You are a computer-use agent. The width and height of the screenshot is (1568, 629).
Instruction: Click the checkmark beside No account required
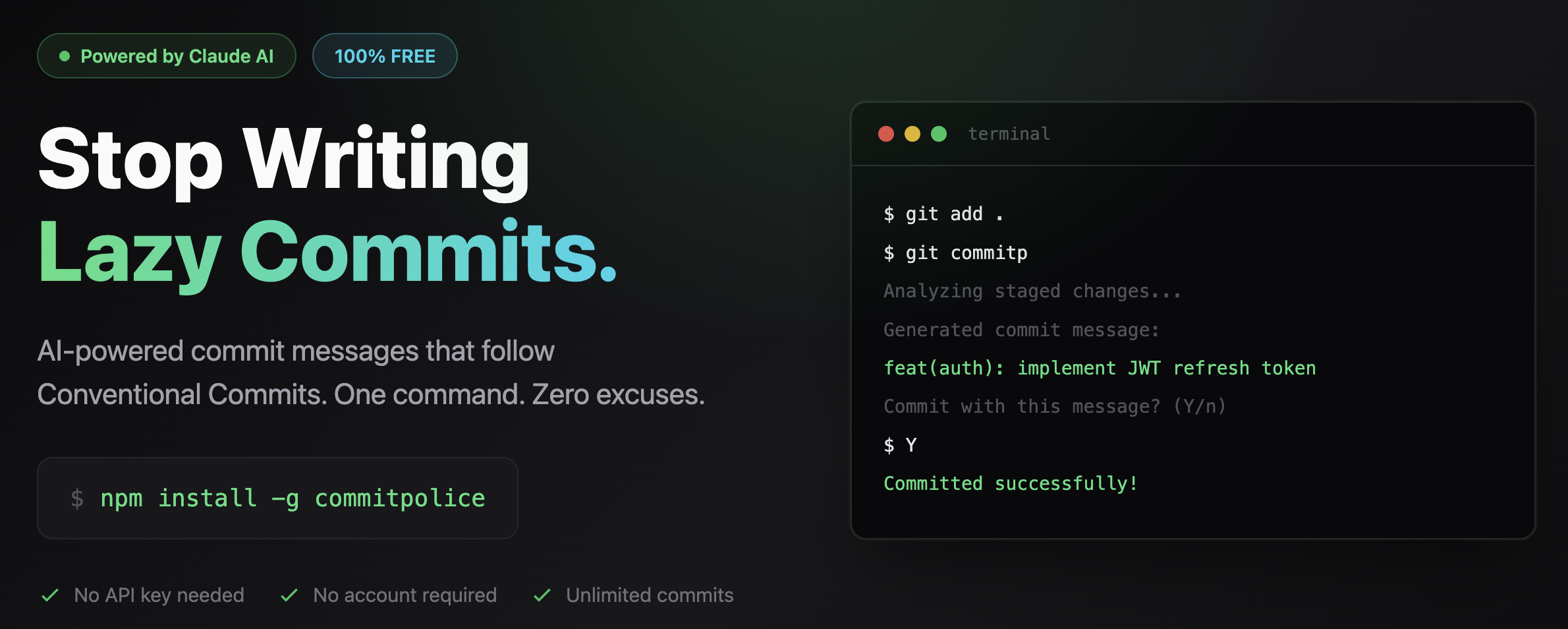tap(288, 595)
